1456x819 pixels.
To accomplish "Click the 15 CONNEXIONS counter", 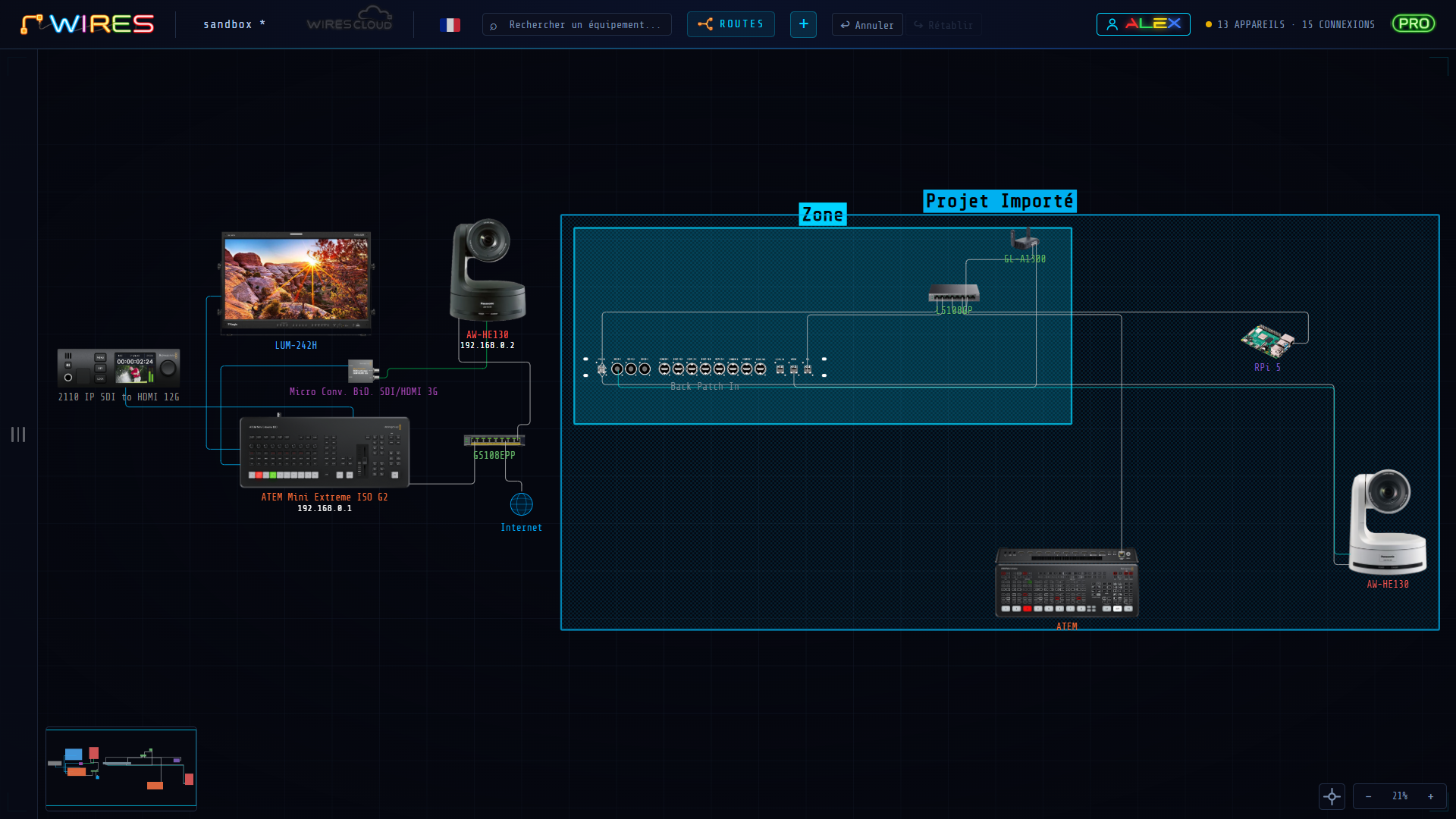I will (1338, 25).
